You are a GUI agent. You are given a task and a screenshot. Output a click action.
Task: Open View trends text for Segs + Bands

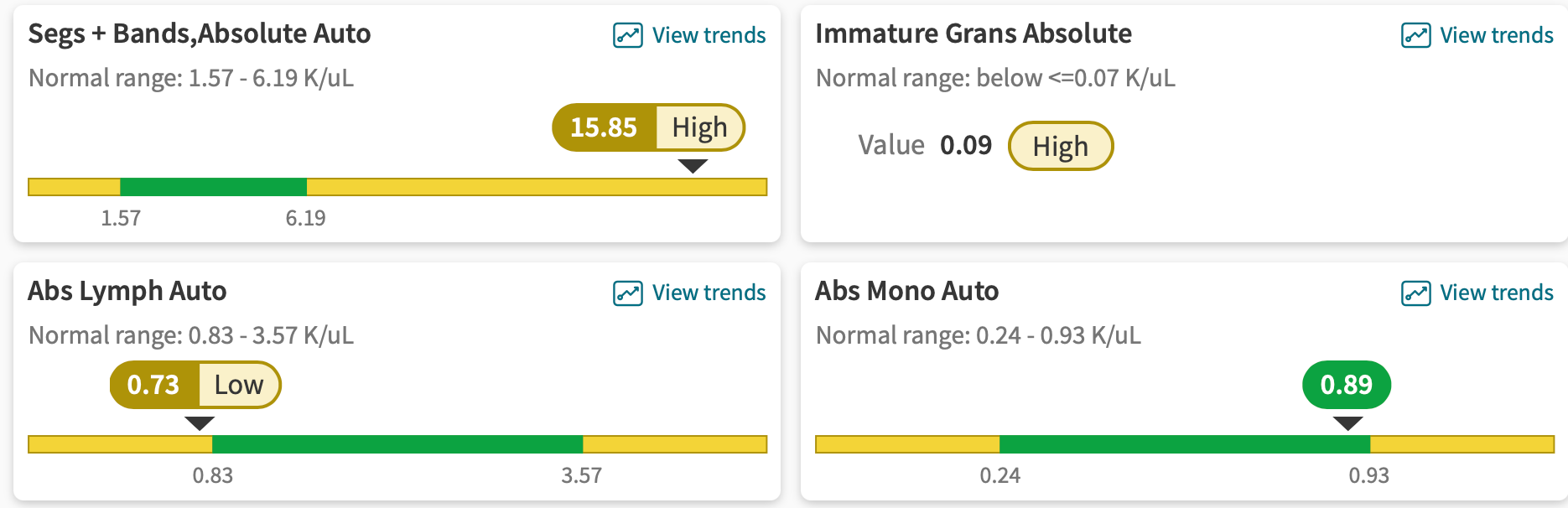pos(709,35)
